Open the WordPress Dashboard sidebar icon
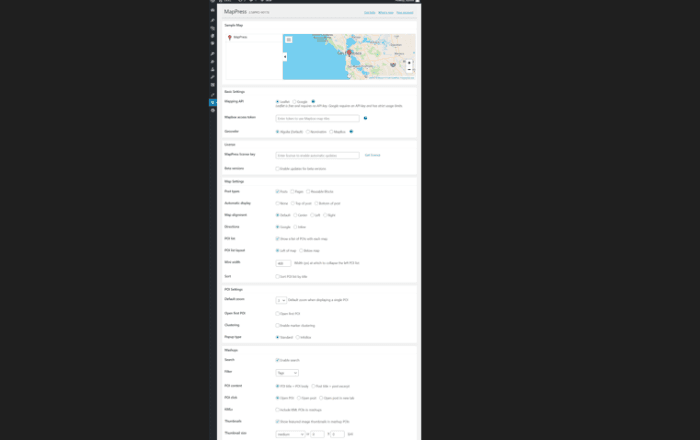 point(212,10)
